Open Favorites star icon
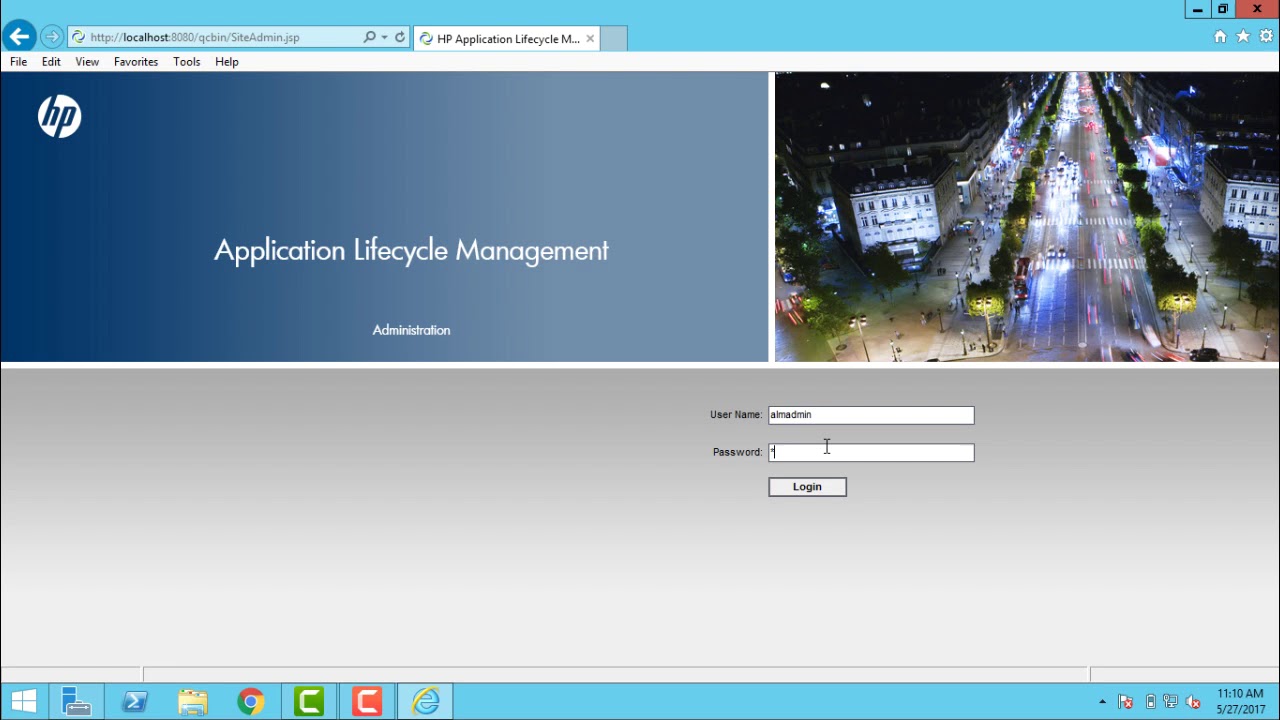The image size is (1280, 720). (x=1243, y=37)
